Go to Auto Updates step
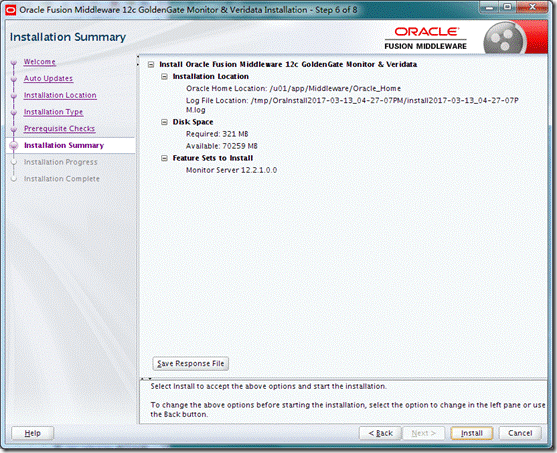This screenshot has width=557, height=453. (48, 78)
